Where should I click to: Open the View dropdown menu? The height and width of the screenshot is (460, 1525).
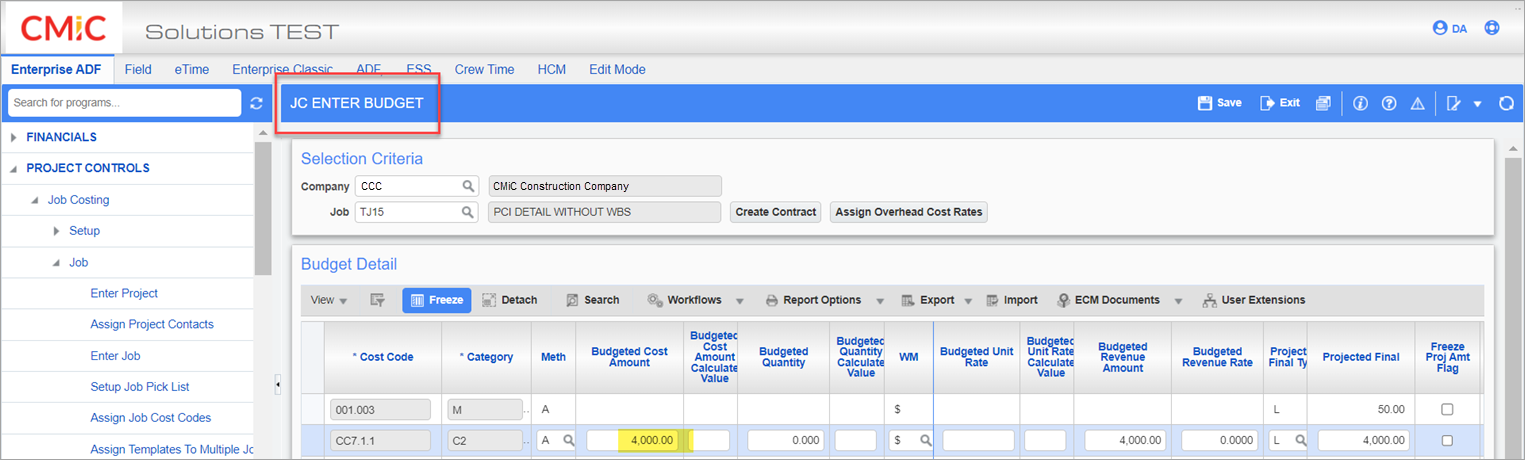(329, 300)
